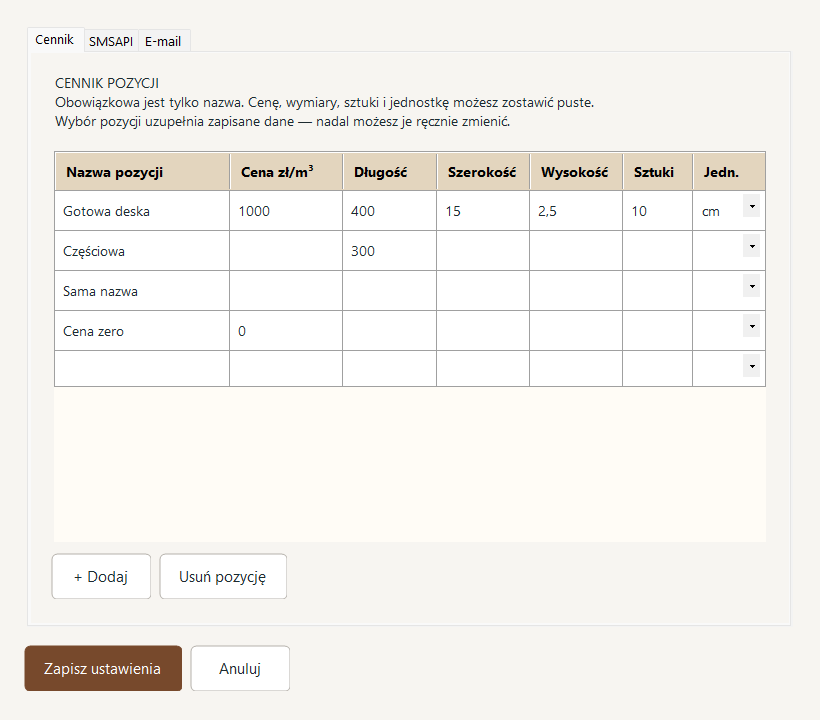Open unit dropdown in the empty last row
The image size is (820, 720).
click(751, 366)
